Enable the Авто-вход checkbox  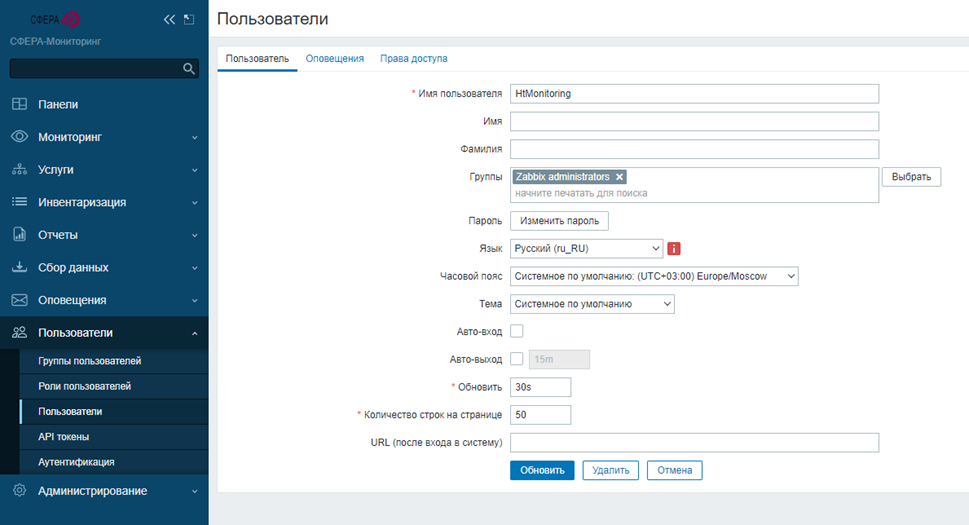[x=517, y=331]
